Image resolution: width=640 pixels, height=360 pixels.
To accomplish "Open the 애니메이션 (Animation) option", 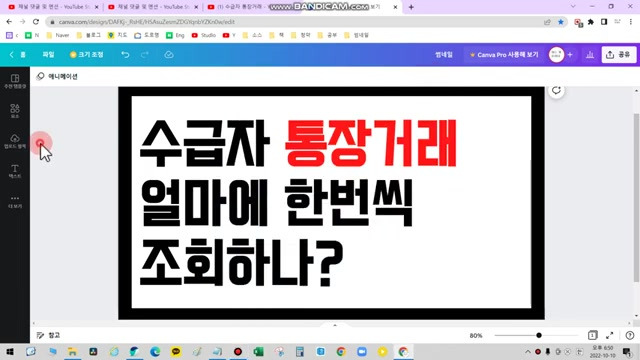I will pyautogui.click(x=57, y=76).
